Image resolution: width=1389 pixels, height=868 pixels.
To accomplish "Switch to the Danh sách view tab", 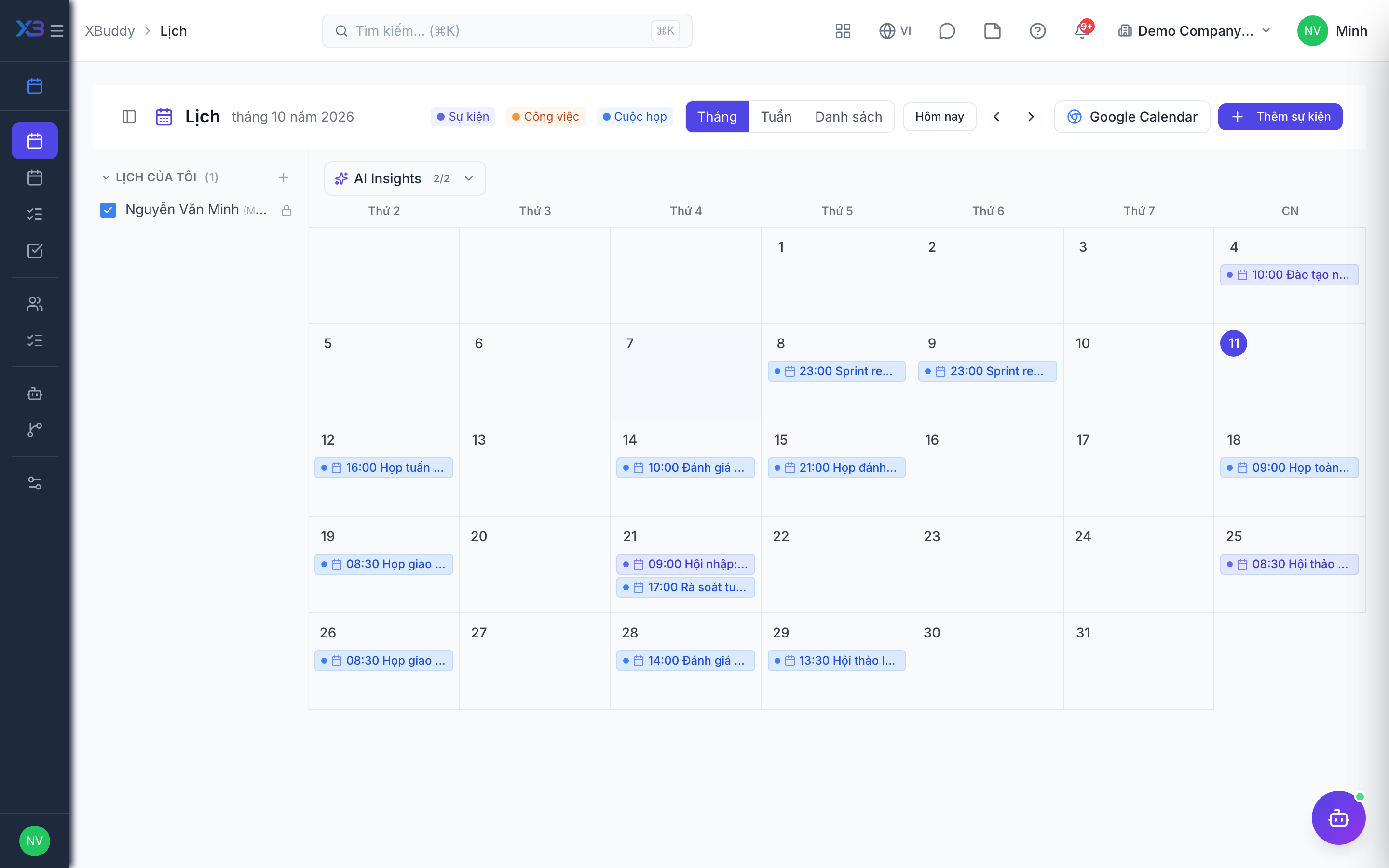I will pyautogui.click(x=848, y=117).
